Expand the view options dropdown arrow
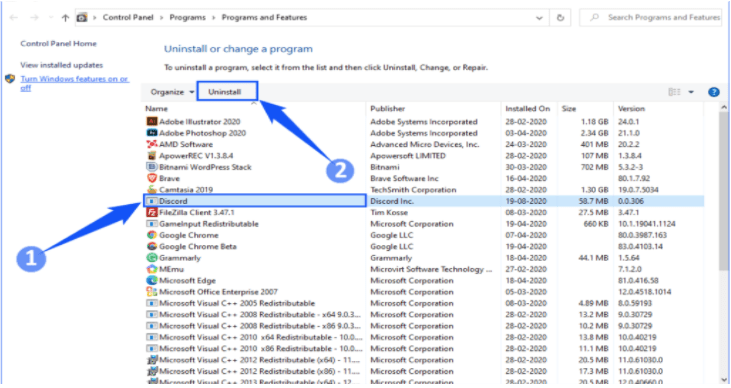The height and width of the screenshot is (388, 731). 691,92
